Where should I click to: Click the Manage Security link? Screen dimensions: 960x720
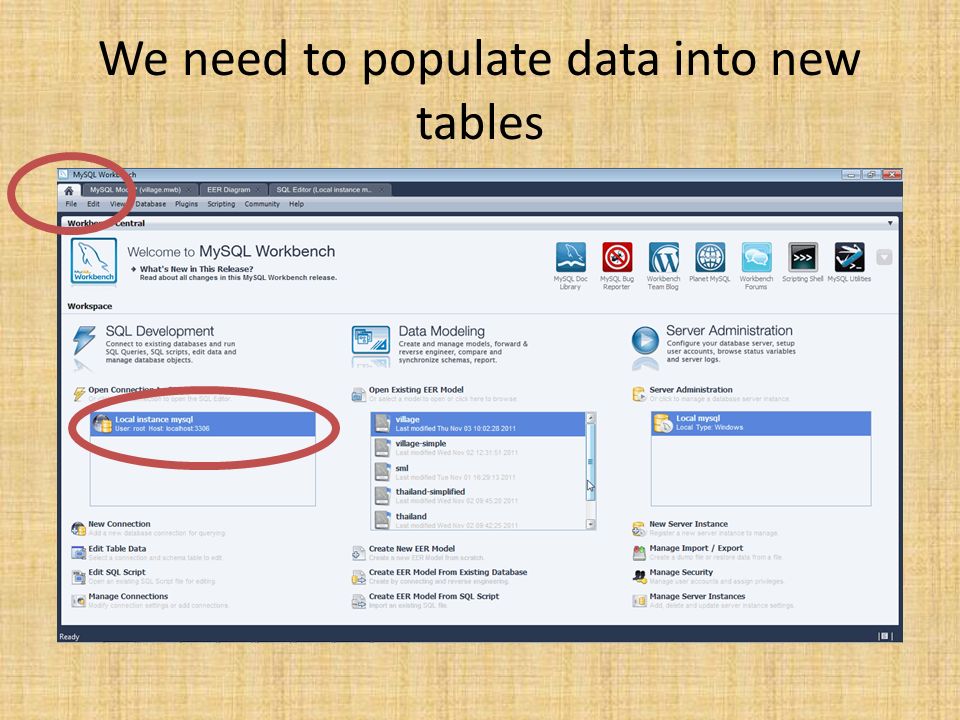pyautogui.click(x=681, y=572)
